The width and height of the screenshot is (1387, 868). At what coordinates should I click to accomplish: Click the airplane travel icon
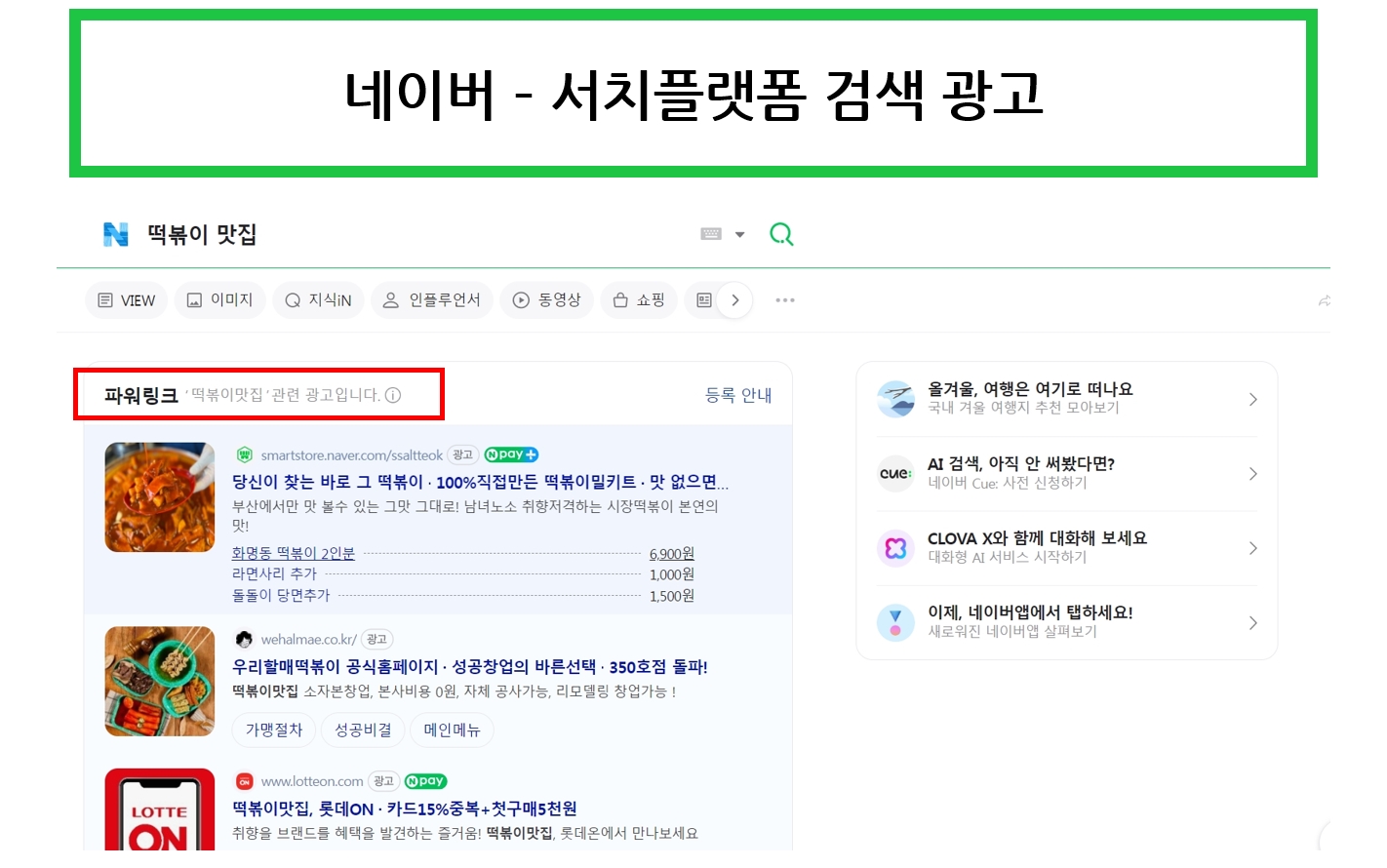[x=895, y=399]
